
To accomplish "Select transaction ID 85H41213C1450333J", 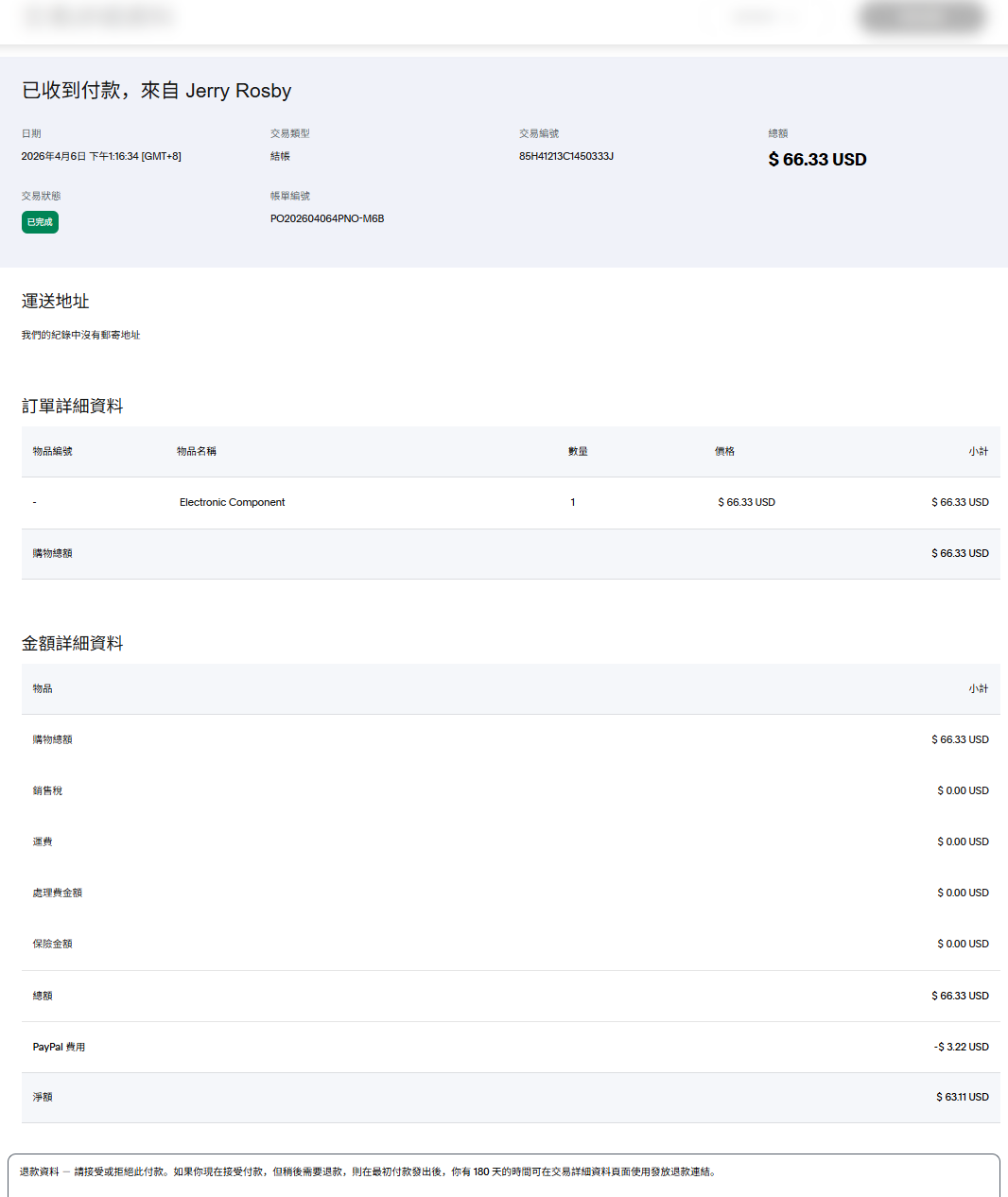I will pyautogui.click(x=565, y=156).
